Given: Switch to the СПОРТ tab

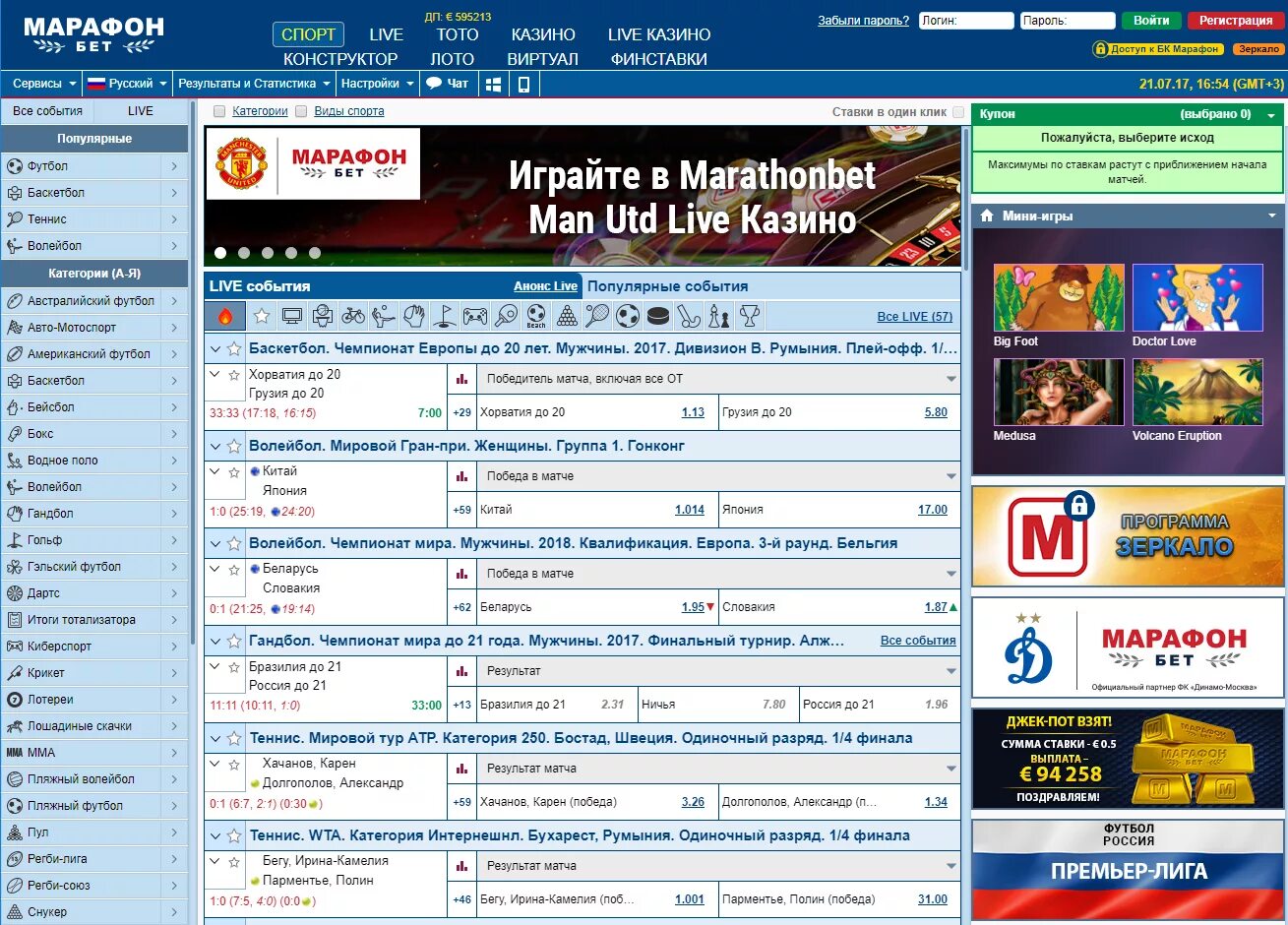Looking at the screenshot, I should click(308, 34).
